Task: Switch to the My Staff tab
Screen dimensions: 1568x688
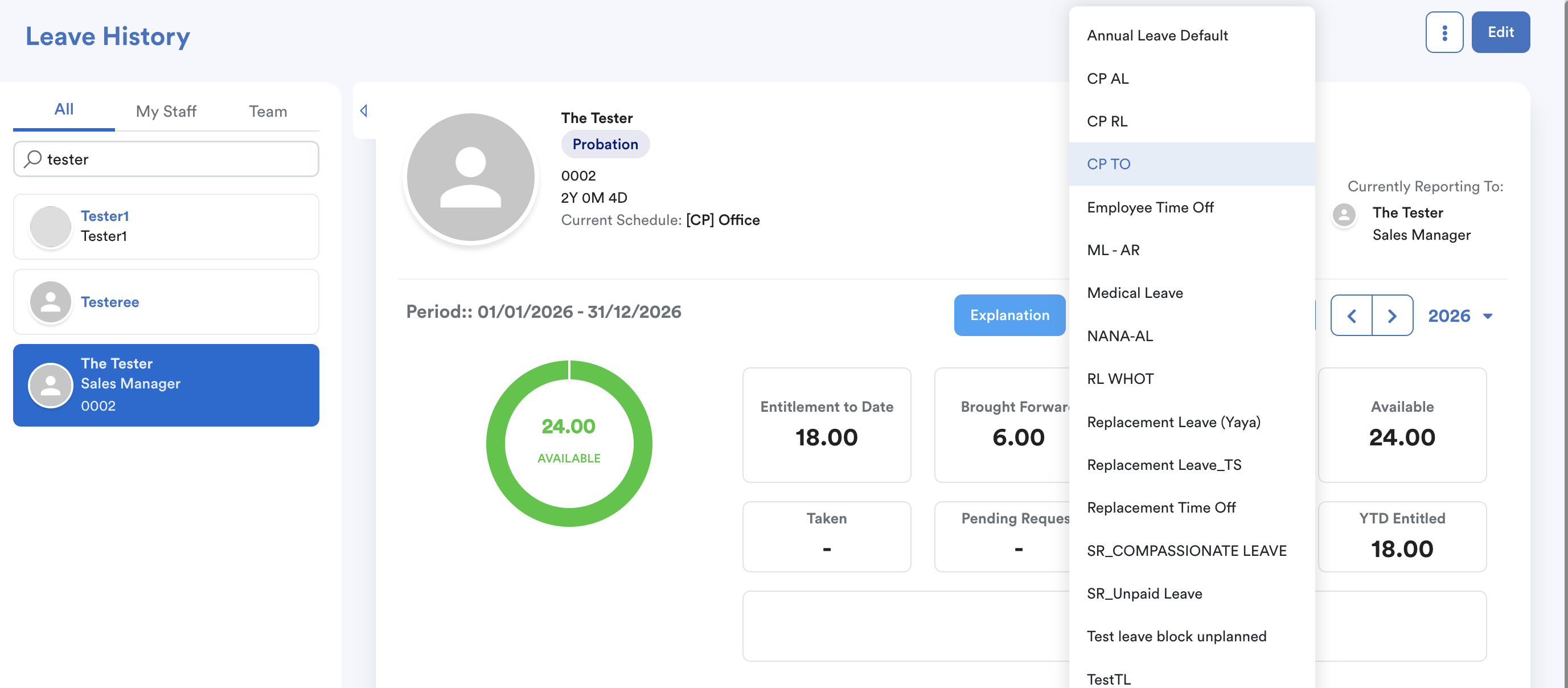Action: click(166, 111)
